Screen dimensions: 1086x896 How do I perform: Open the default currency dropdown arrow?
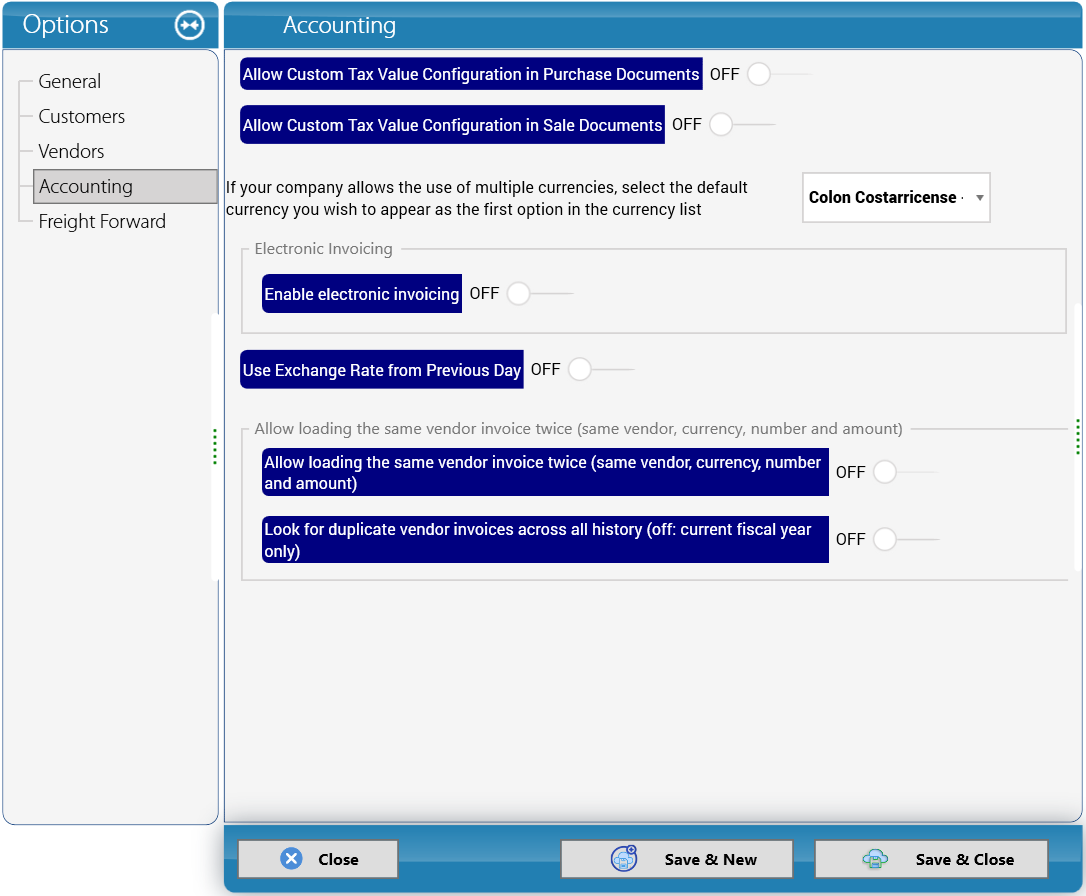point(979,197)
